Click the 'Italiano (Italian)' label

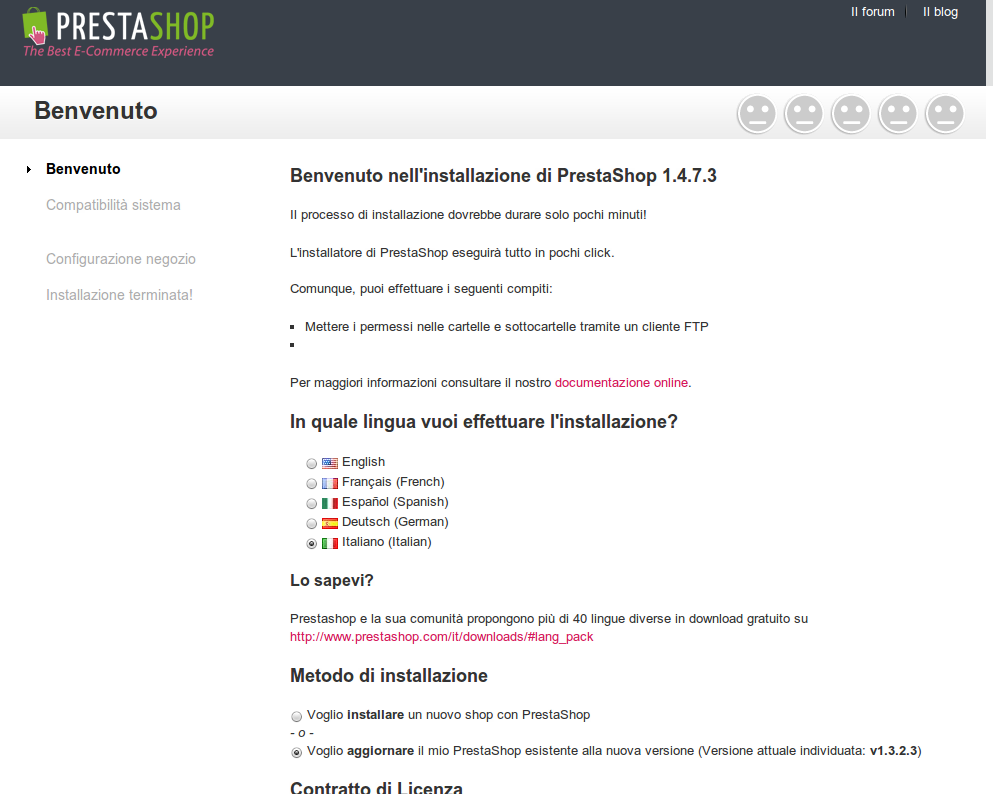(x=387, y=542)
